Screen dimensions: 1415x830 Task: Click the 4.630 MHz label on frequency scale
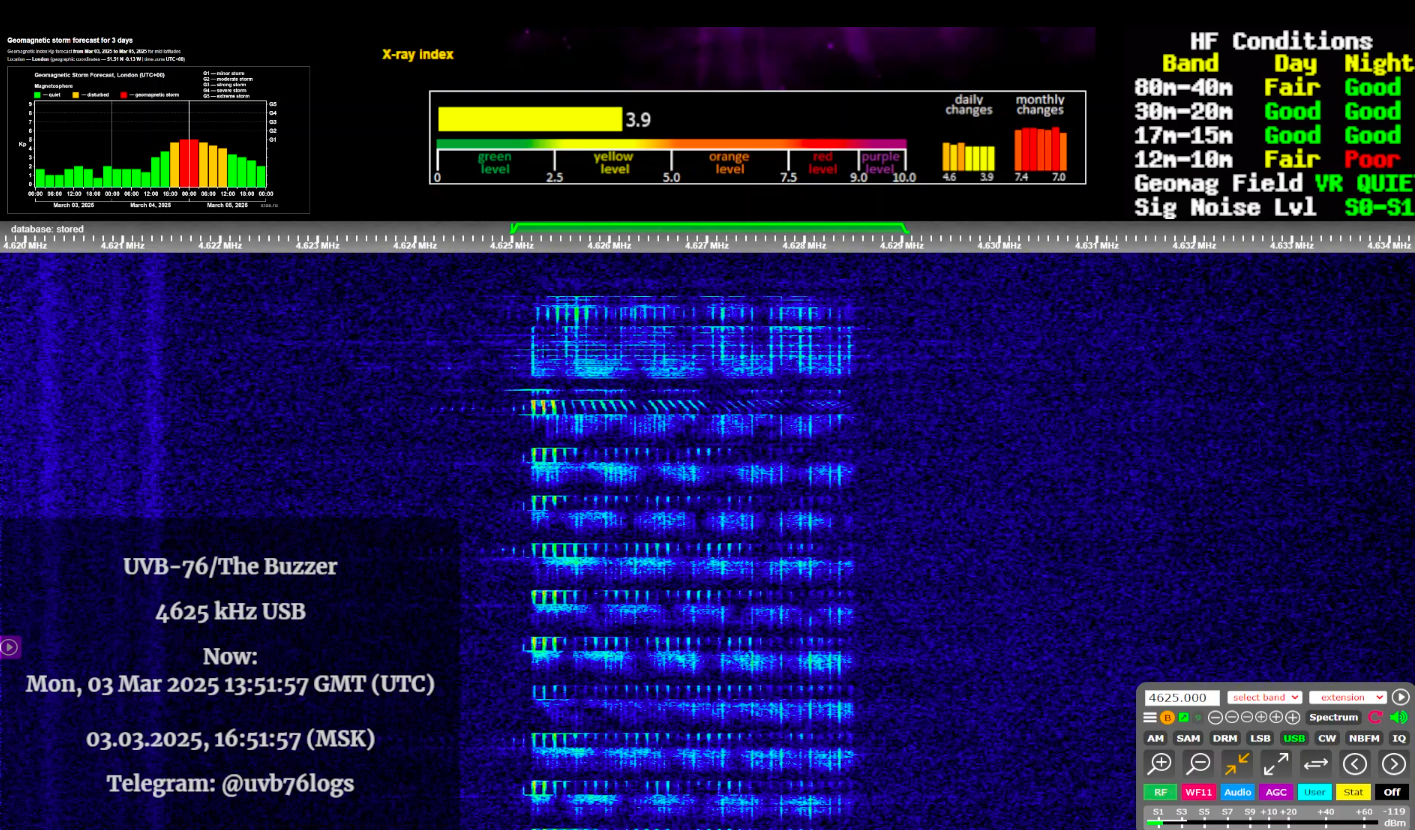[999, 245]
